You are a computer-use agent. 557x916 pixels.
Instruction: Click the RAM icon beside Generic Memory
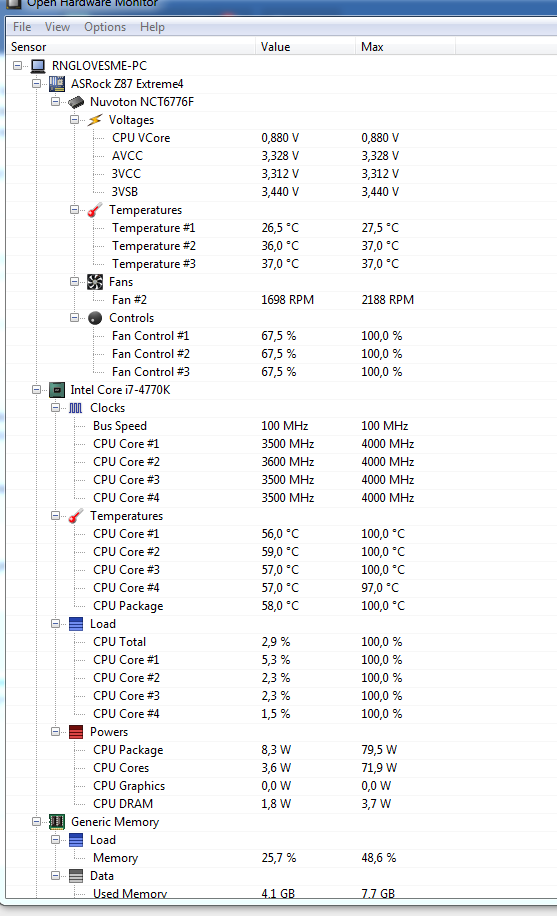pos(57,822)
